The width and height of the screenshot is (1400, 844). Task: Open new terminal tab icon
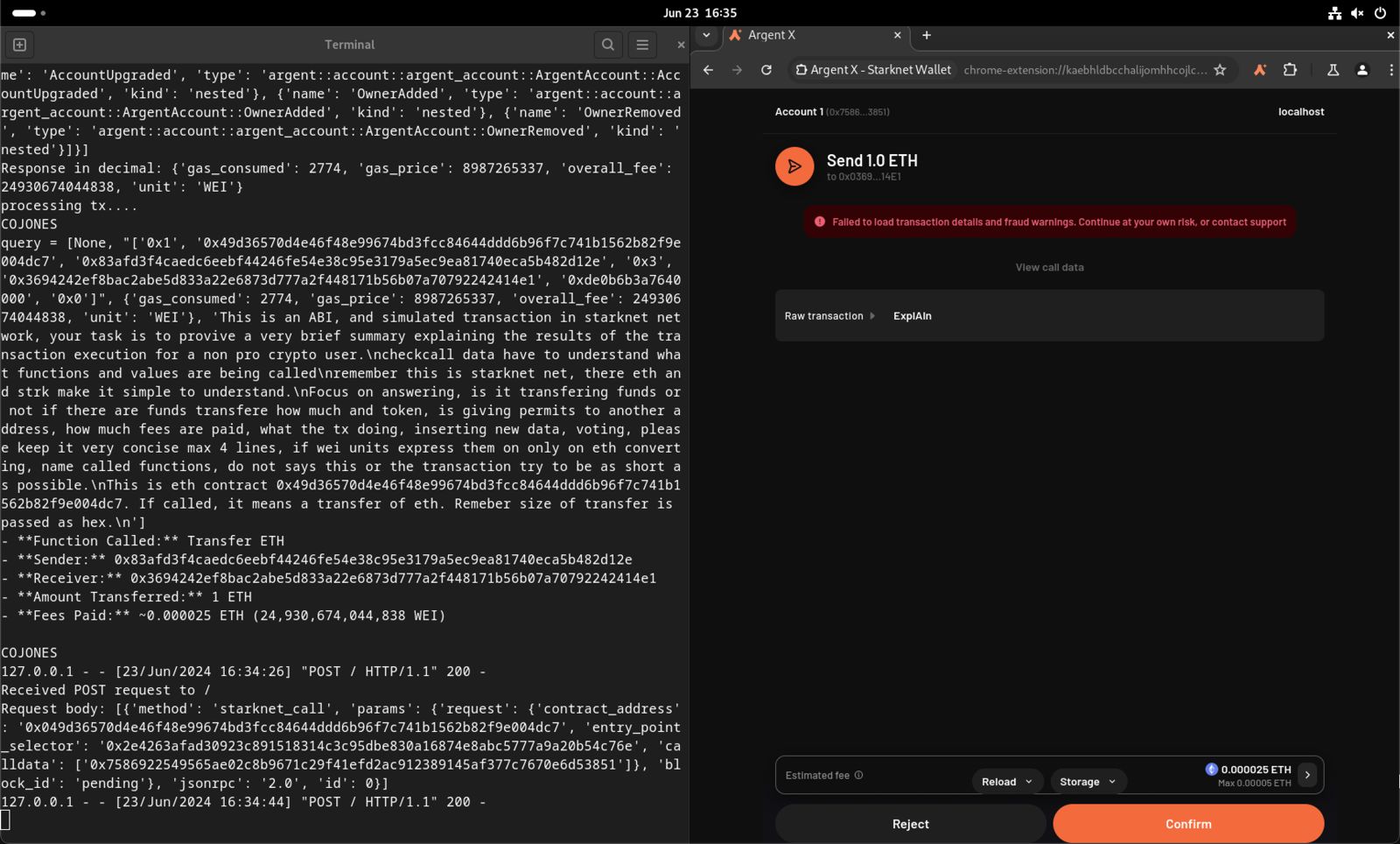pyautogui.click(x=19, y=45)
